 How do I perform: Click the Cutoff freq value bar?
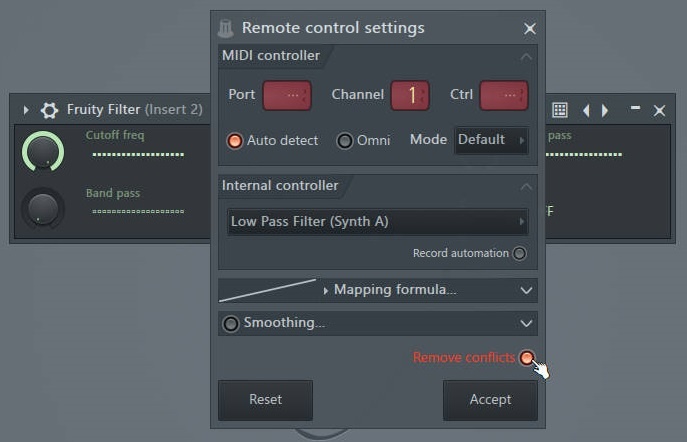(x=138, y=154)
